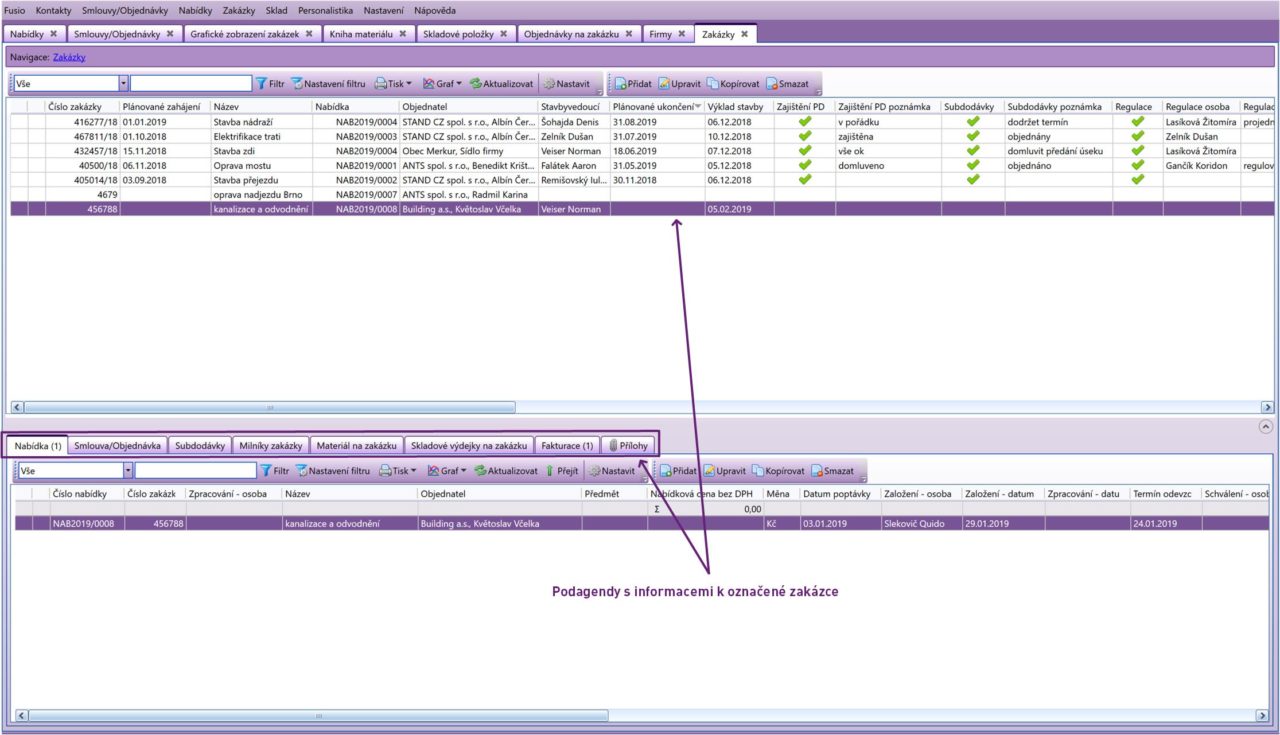Toggle Regulace check for Stavba přejezdu row
The width and height of the screenshot is (1280, 735).
coord(1137,180)
